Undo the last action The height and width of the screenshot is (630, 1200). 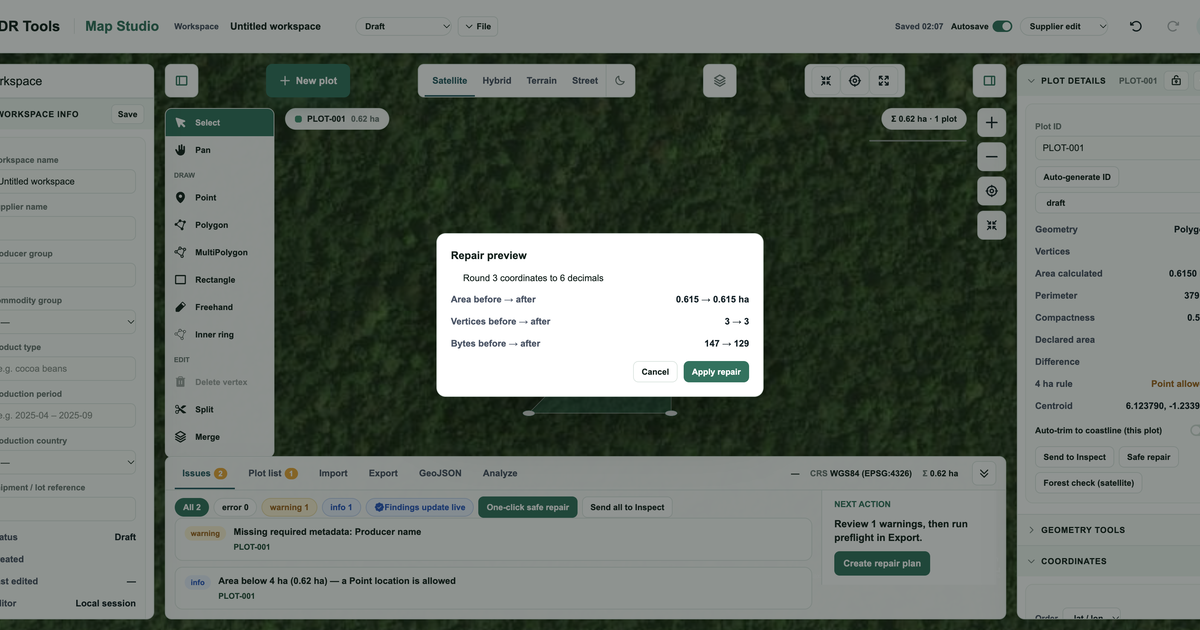(1136, 26)
